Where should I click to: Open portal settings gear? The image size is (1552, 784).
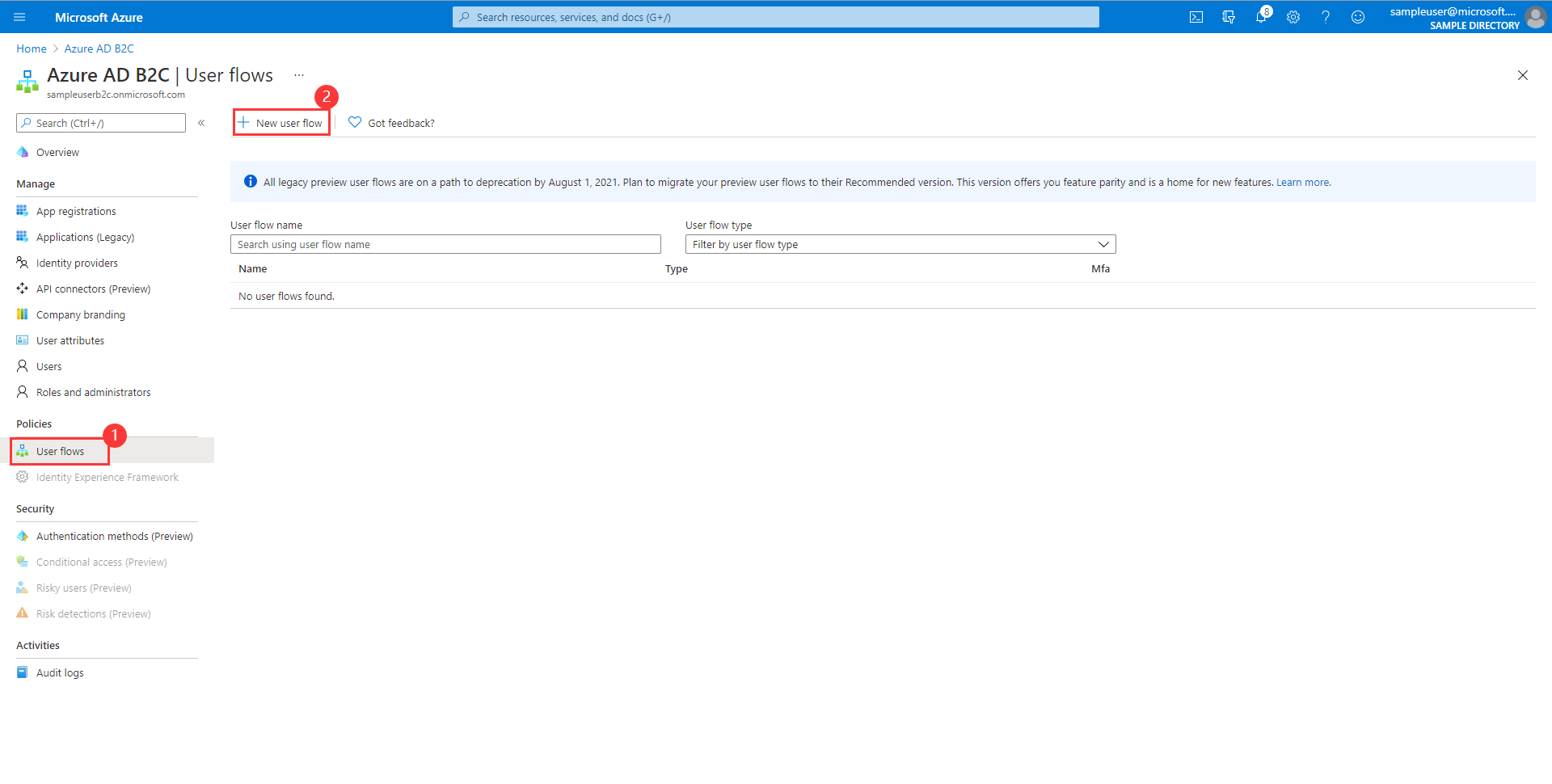pos(1293,17)
